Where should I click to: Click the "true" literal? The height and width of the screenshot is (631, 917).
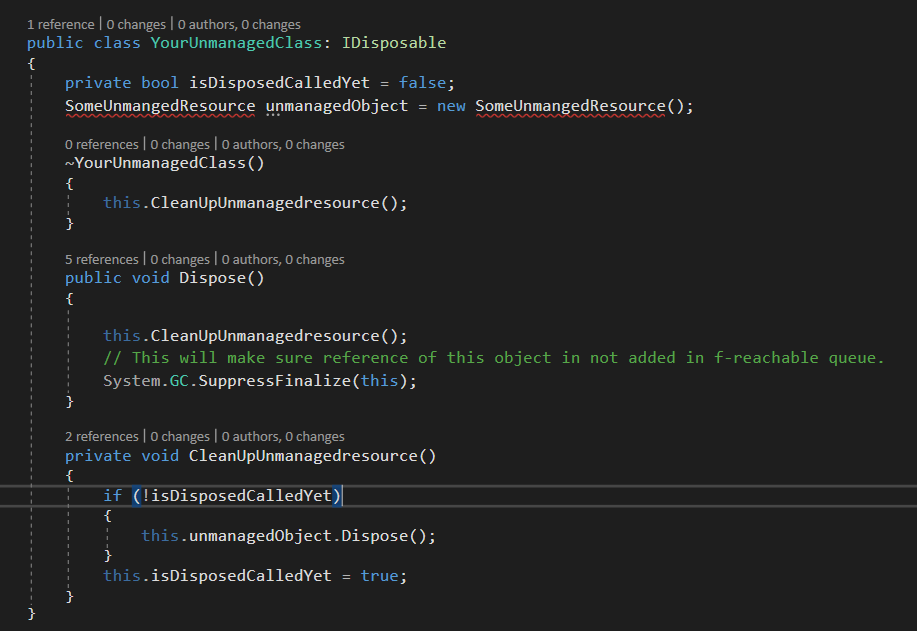pyautogui.click(x=379, y=576)
